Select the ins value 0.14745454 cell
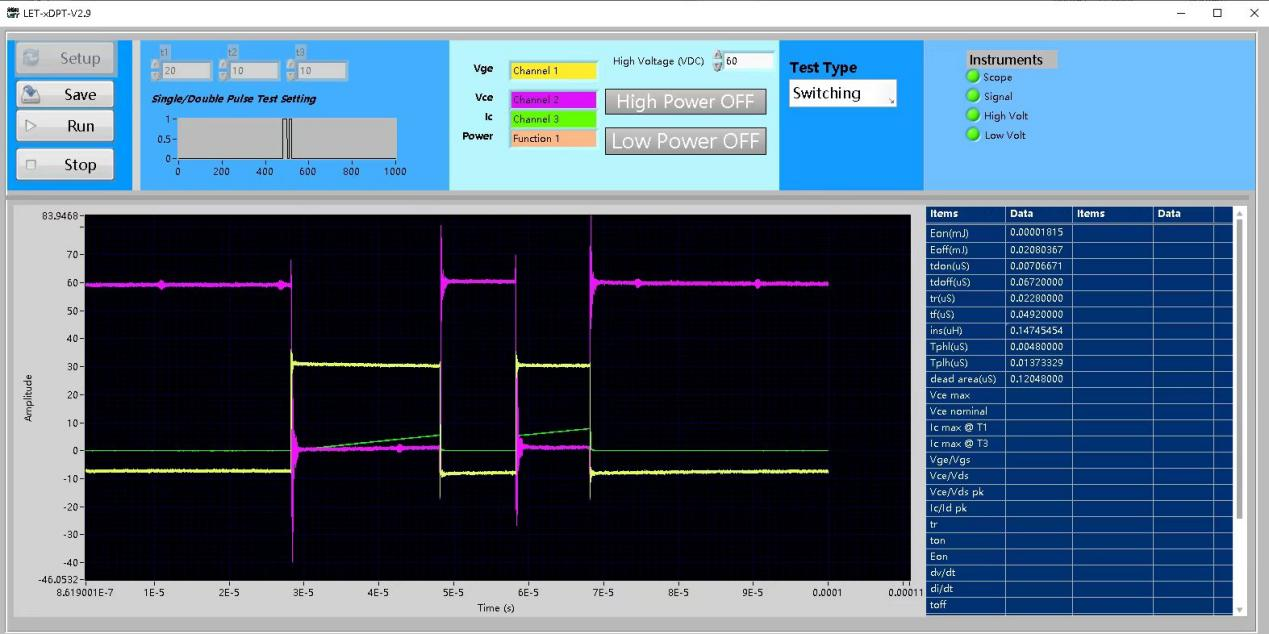Viewport: 1269px width, 634px height. point(1039,330)
